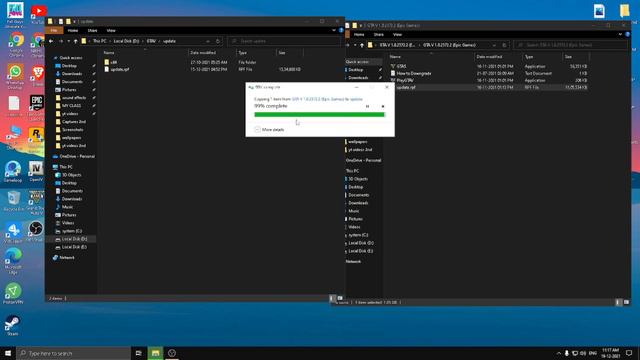640x360 pixels.
Task: Open OBS Studio desktop shortcut
Action: click(x=36, y=231)
